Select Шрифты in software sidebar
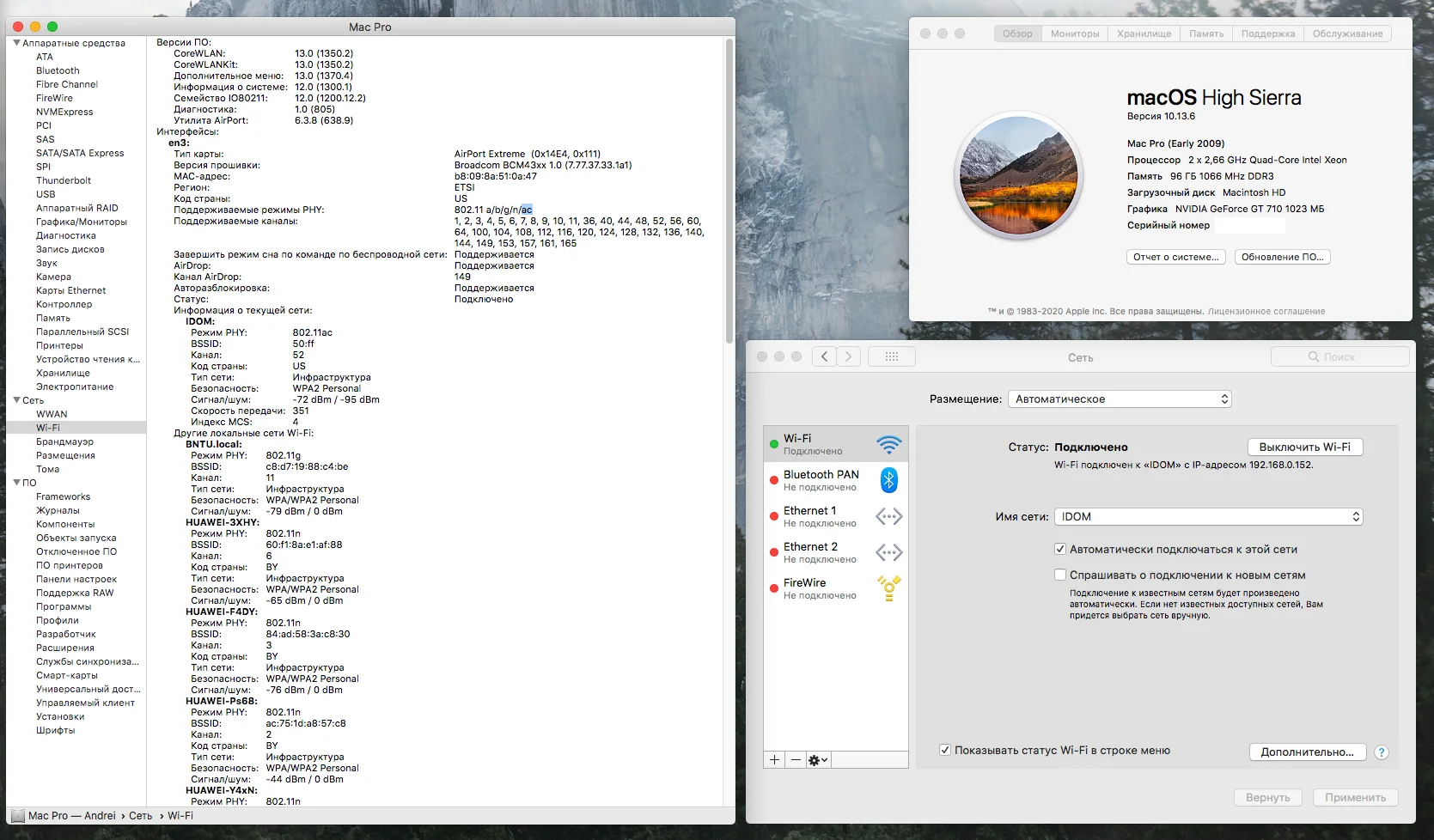This screenshot has width=1434, height=840. point(56,730)
